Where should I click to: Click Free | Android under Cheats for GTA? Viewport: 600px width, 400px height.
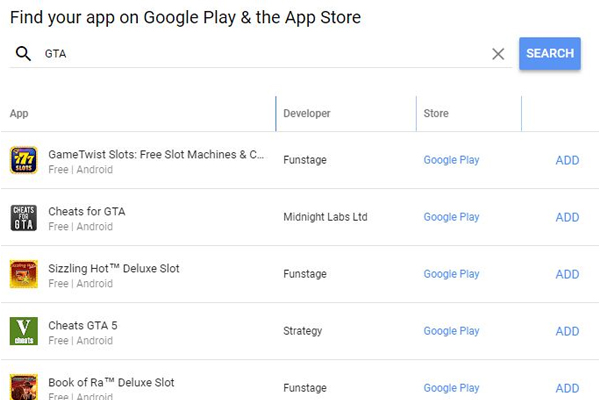80,227
